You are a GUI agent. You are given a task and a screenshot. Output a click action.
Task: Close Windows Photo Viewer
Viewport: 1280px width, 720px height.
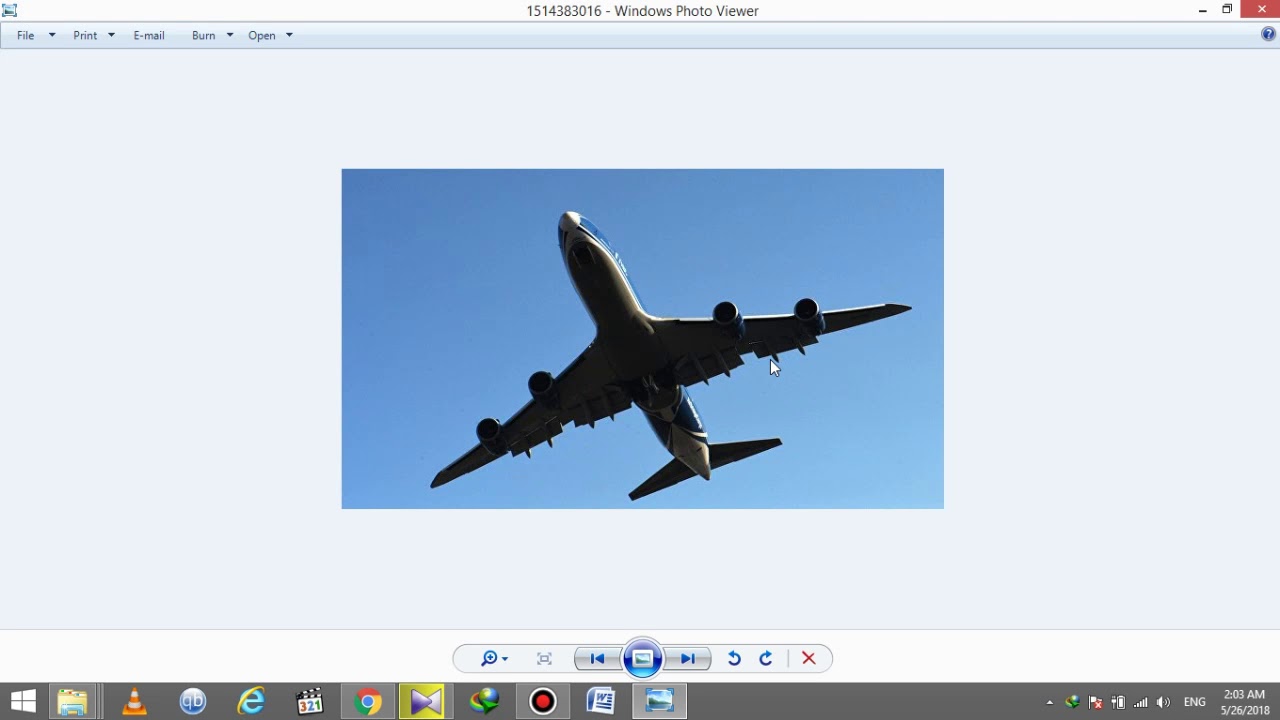point(1260,9)
